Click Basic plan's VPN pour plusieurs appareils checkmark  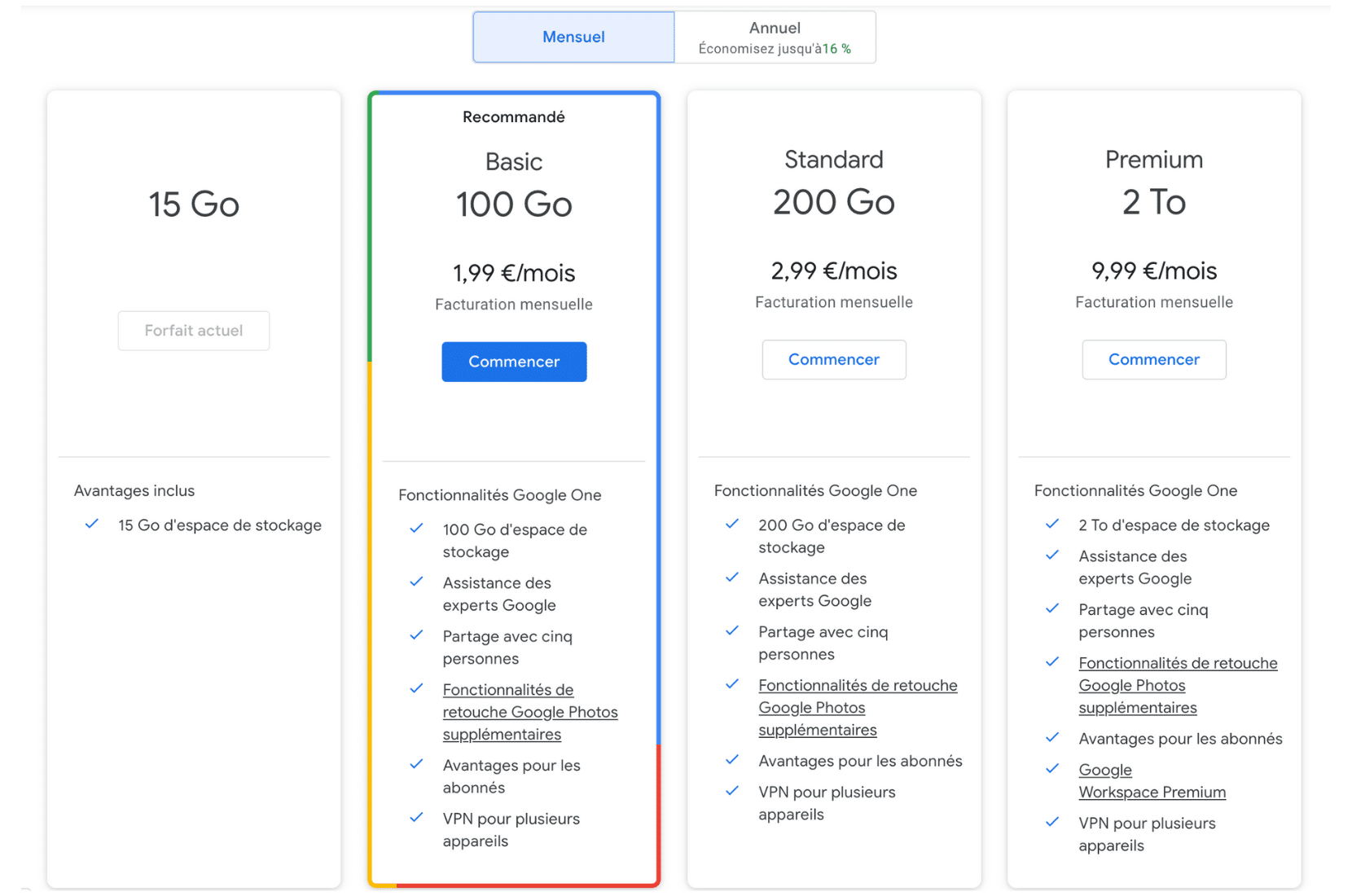(416, 817)
